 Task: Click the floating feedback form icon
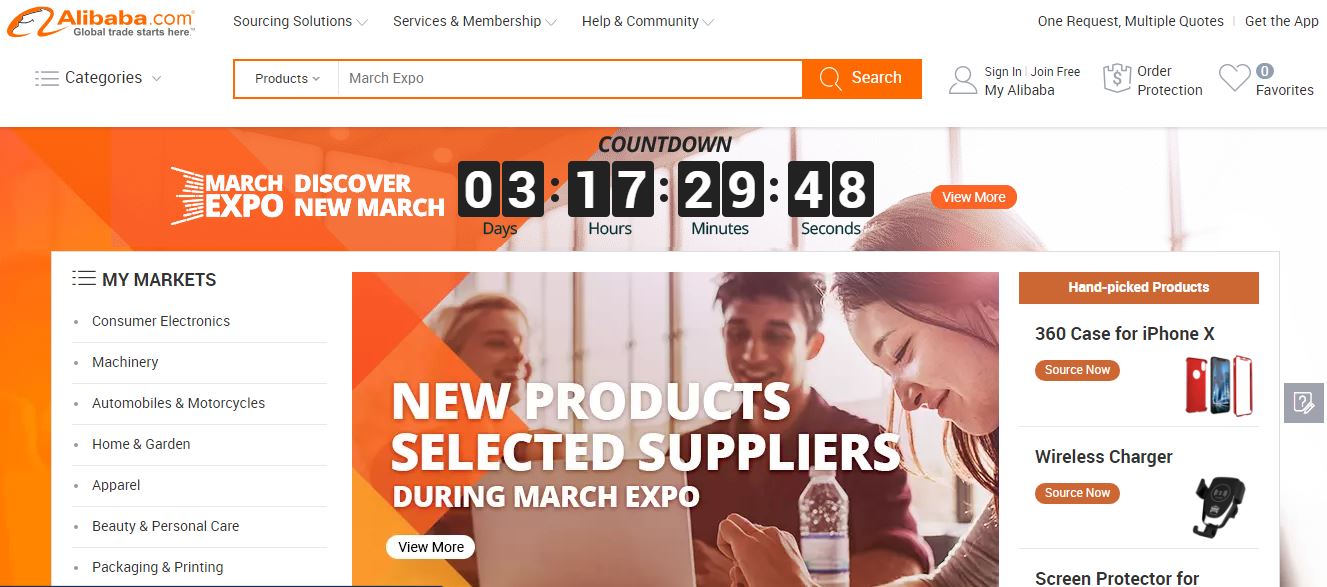1304,402
